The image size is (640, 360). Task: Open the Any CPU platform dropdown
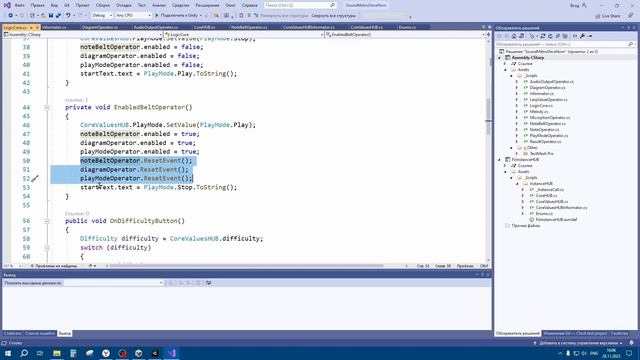(133, 16)
